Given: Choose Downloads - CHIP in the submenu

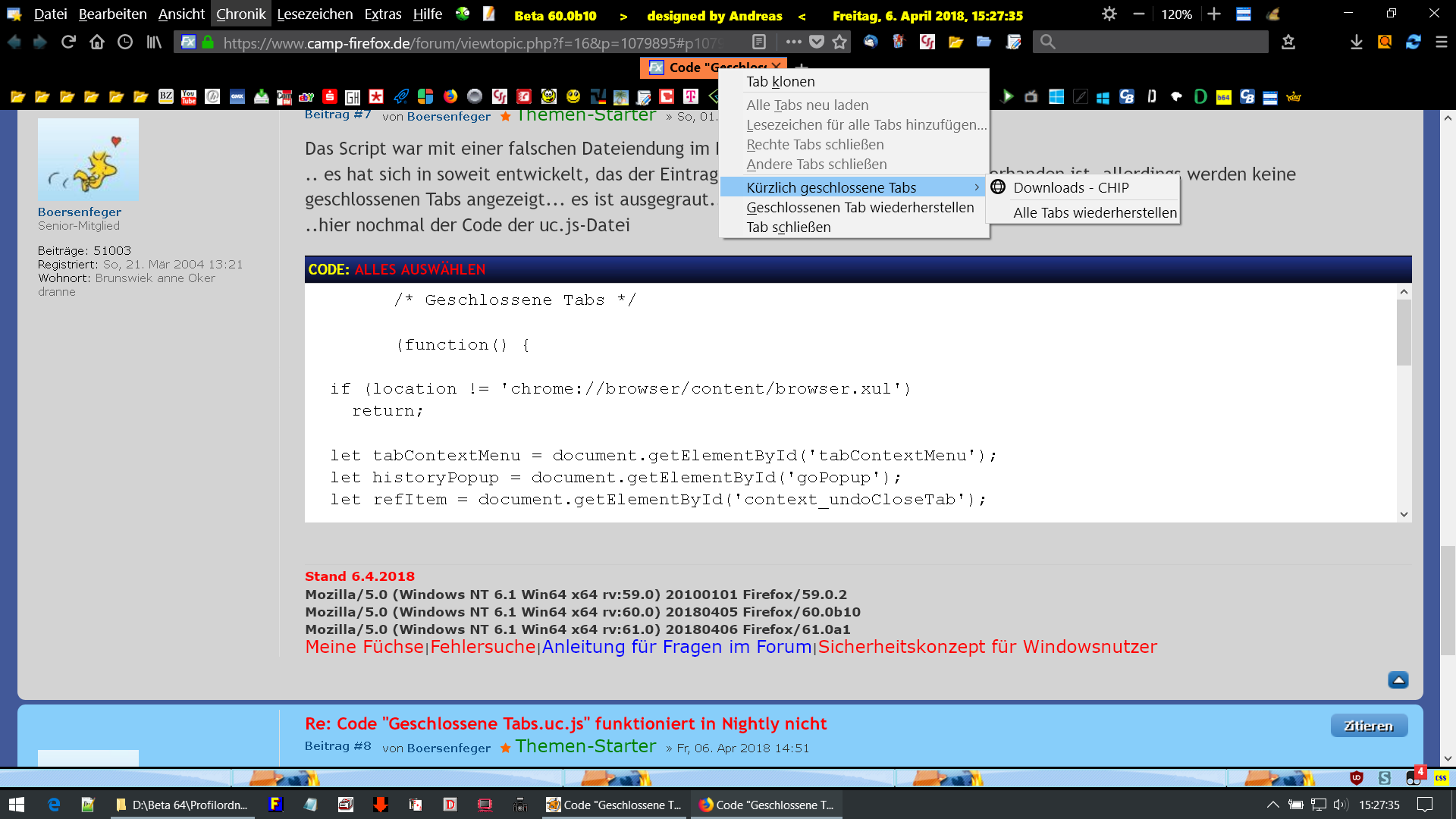Looking at the screenshot, I should pos(1071,187).
